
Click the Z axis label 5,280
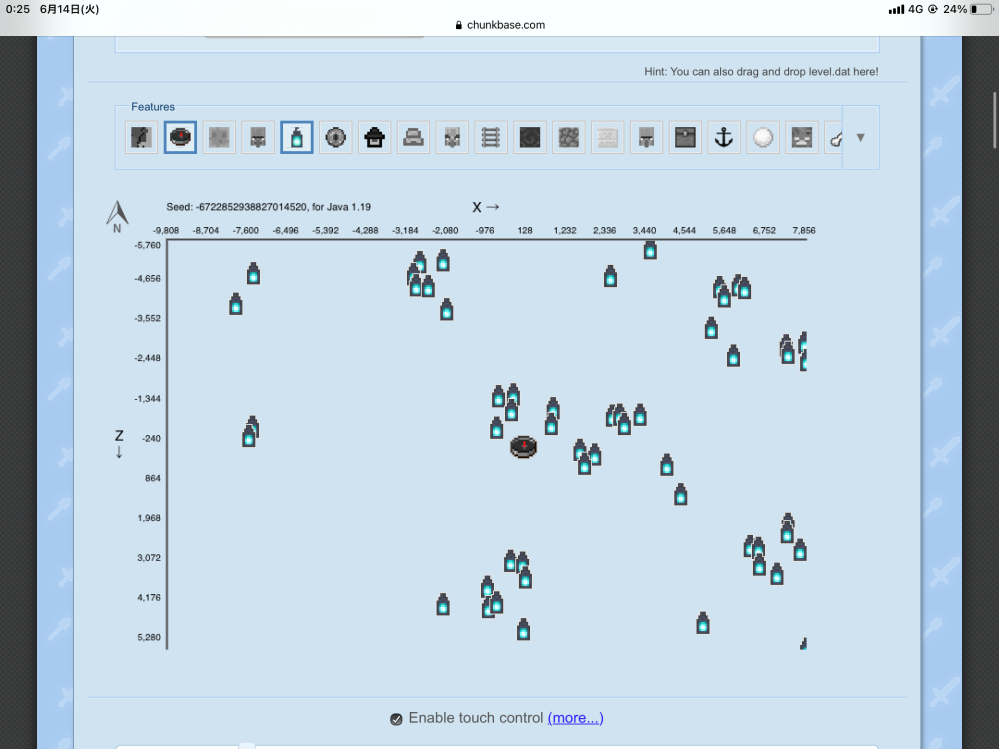(x=149, y=638)
